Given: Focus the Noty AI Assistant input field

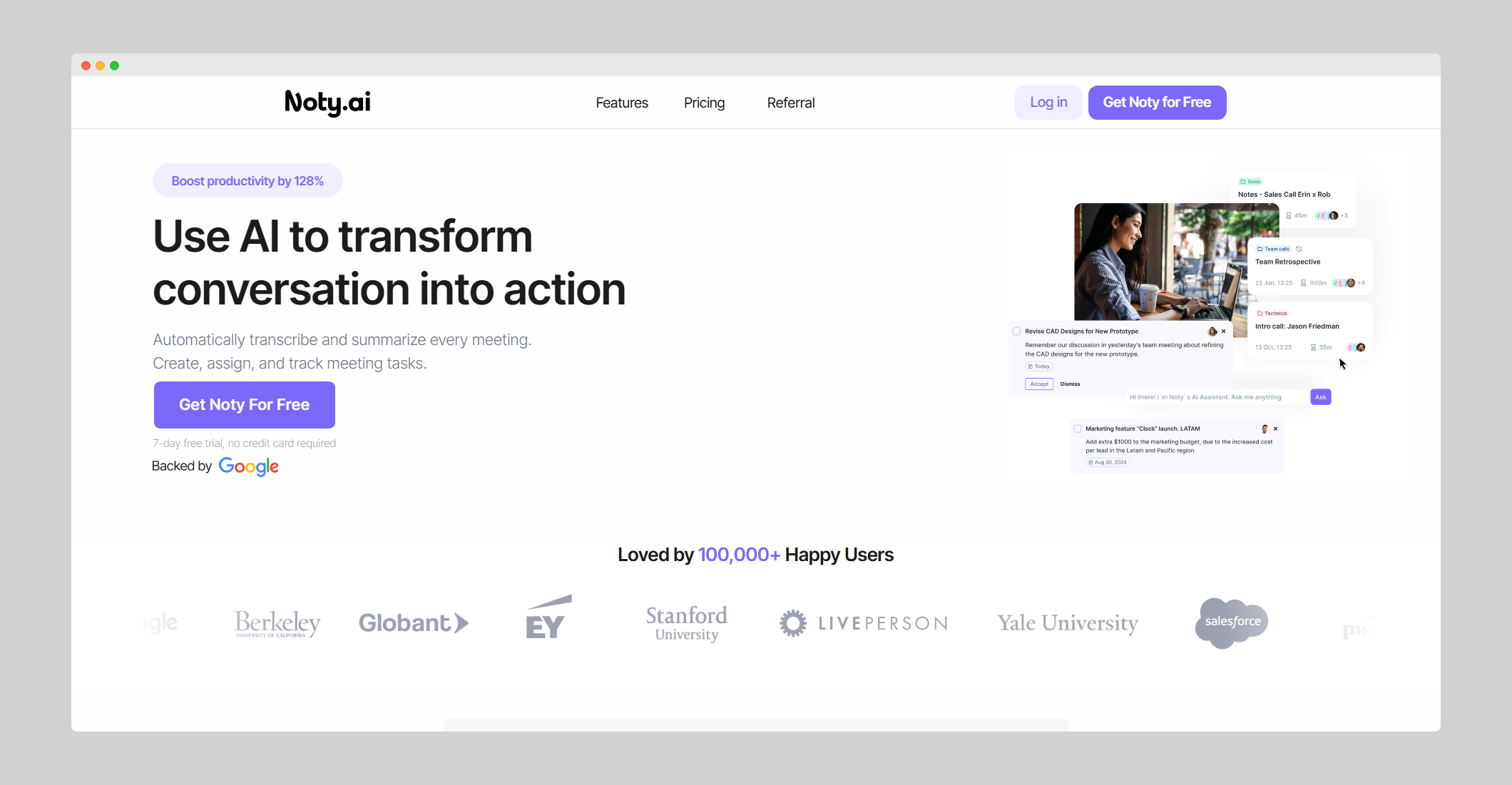Looking at the screenshot, I should [x=1217, y=397].
